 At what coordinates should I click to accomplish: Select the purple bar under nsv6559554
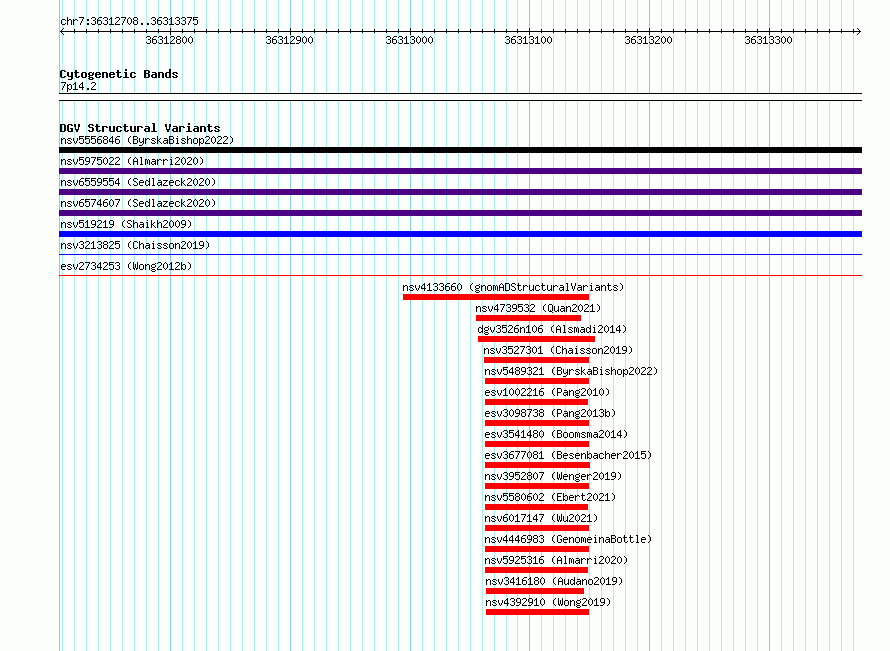[x=460, y=192]
